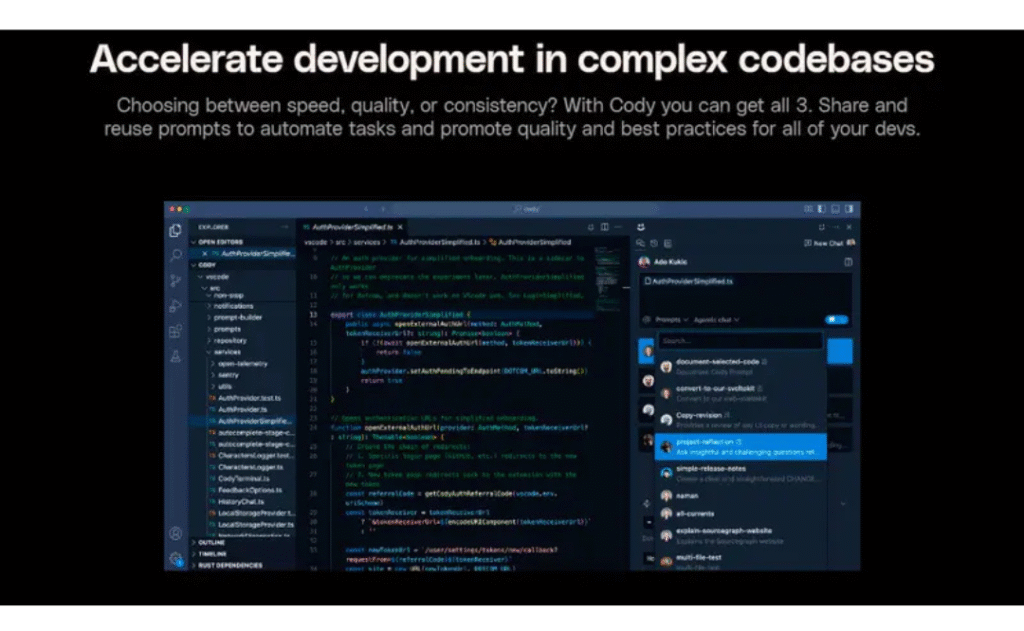Open the Run and Debug view

[175, 306]
